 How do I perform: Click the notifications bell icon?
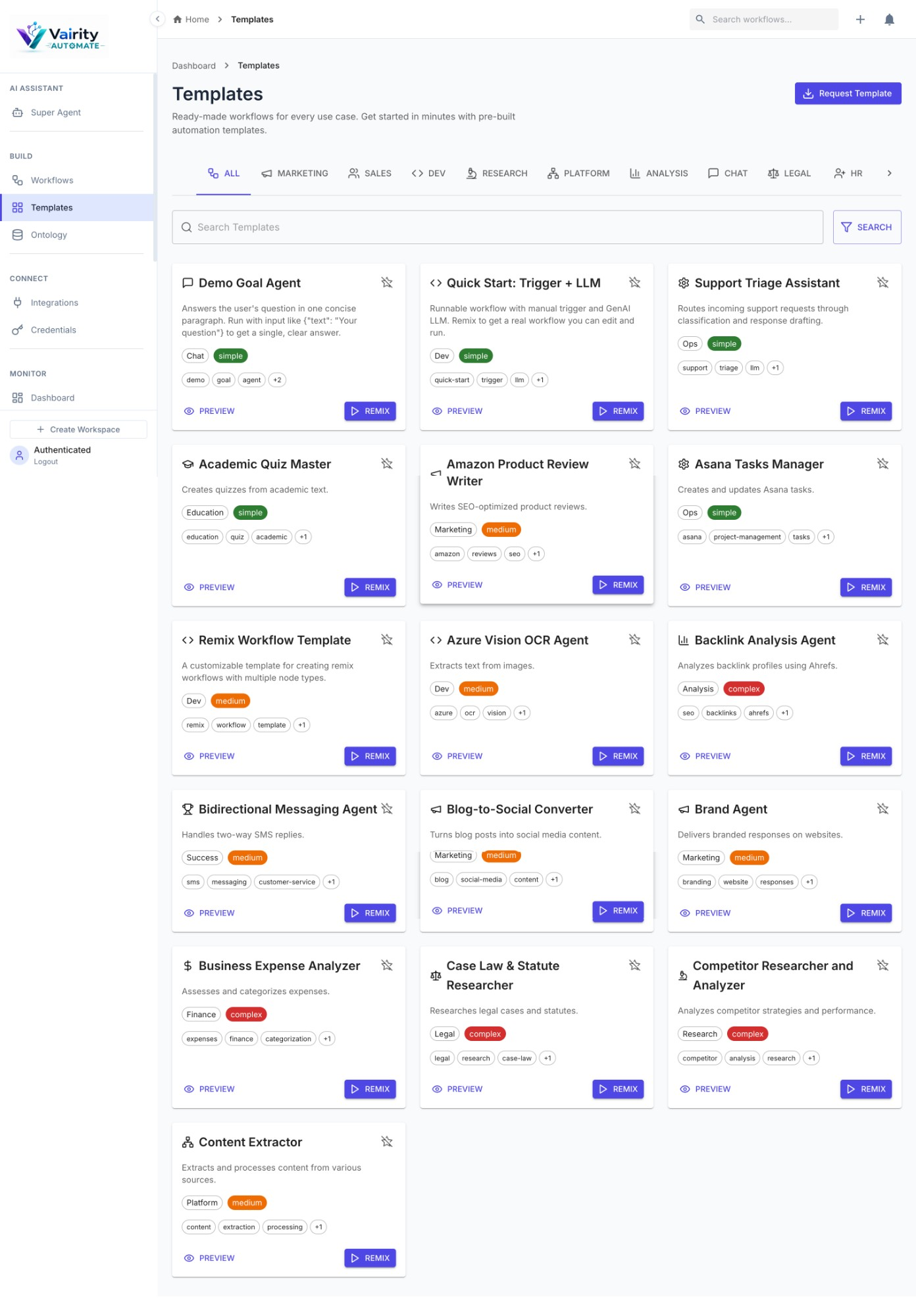coord(889,20)
